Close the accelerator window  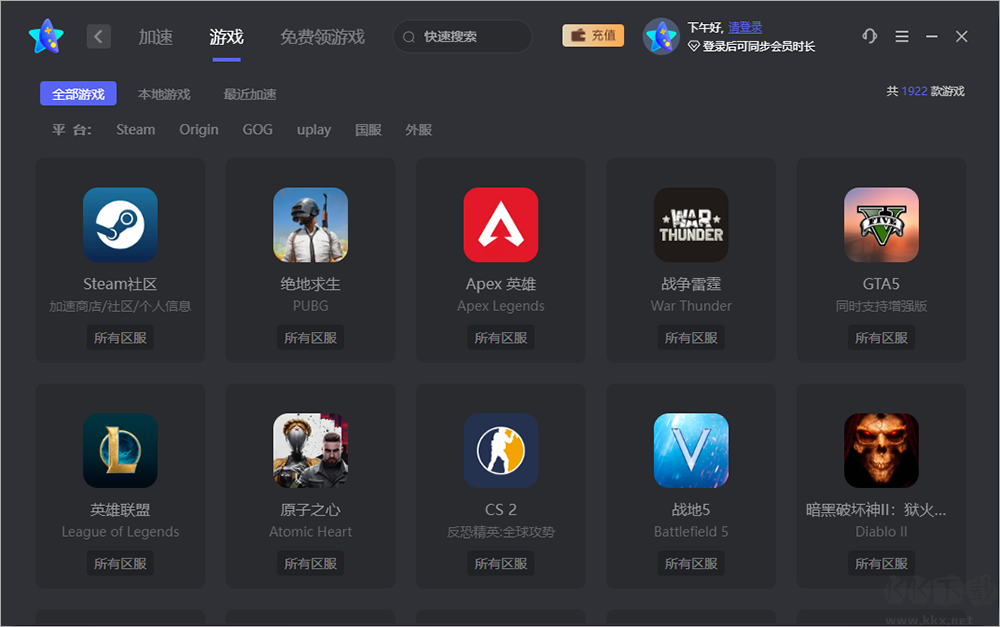(x=962, y=36)
